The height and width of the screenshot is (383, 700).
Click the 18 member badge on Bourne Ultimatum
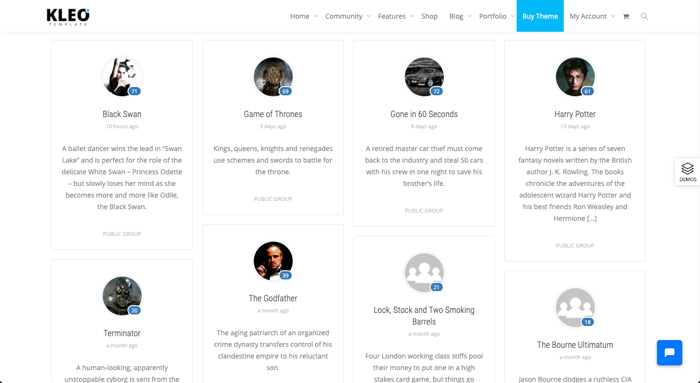(x=588, y=322)
